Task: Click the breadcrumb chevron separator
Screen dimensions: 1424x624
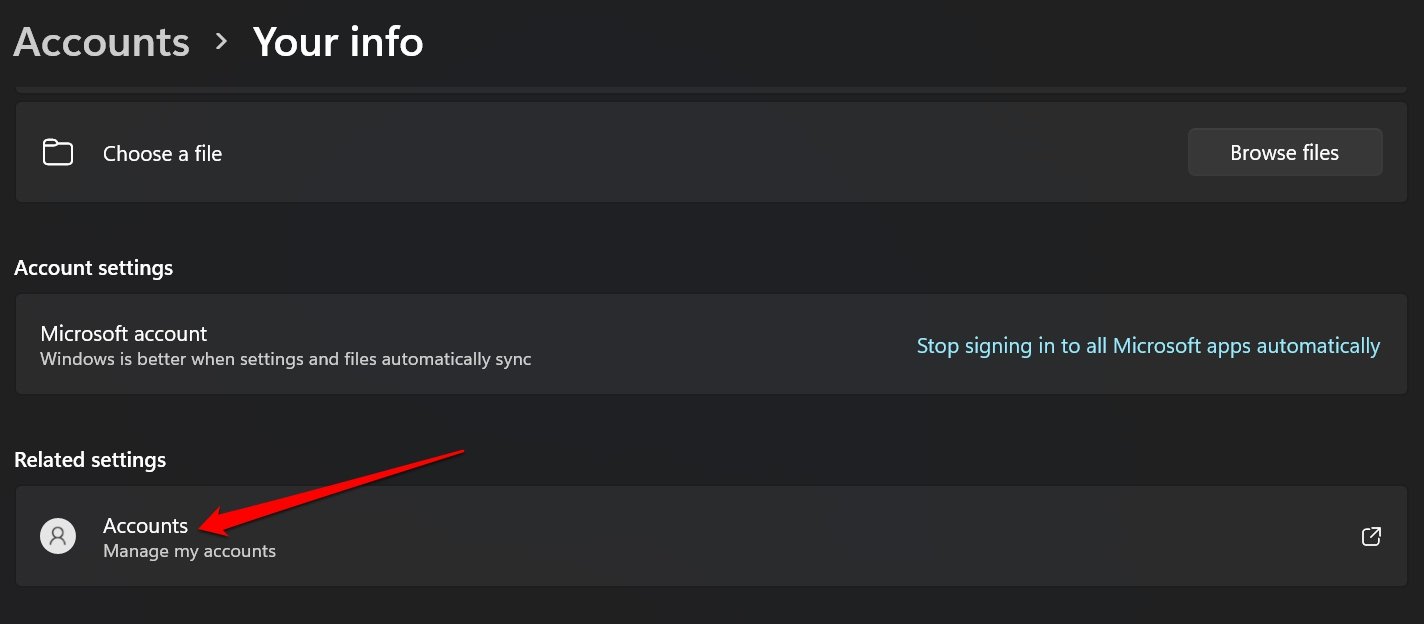Action: pyautogui.click(x=221, y=42)
